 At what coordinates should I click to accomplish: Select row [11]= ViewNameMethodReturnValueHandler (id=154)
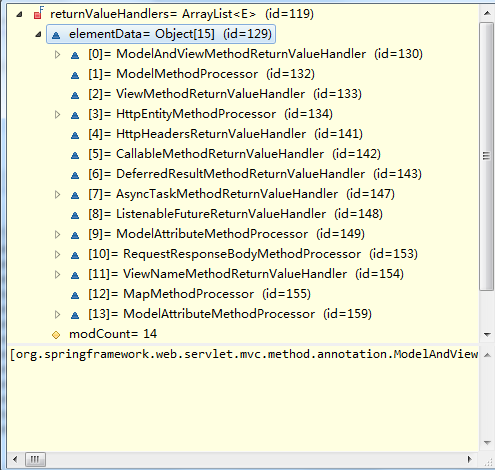point(246,274)
